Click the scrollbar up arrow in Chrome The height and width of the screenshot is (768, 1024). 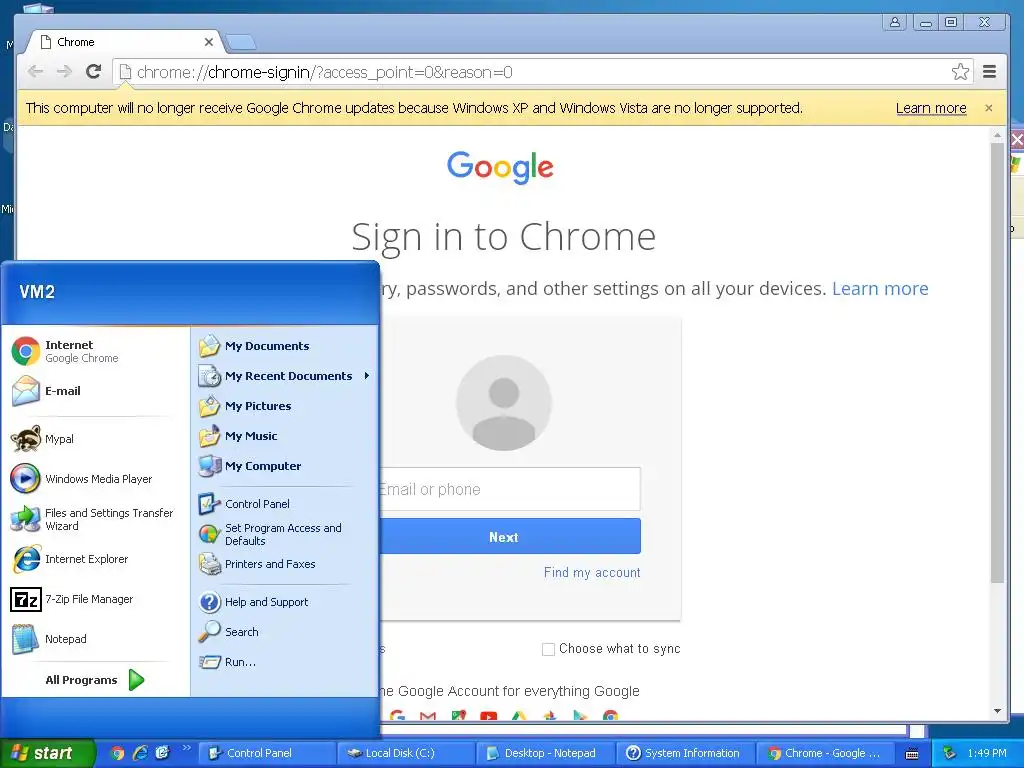[x=997, y=135]
